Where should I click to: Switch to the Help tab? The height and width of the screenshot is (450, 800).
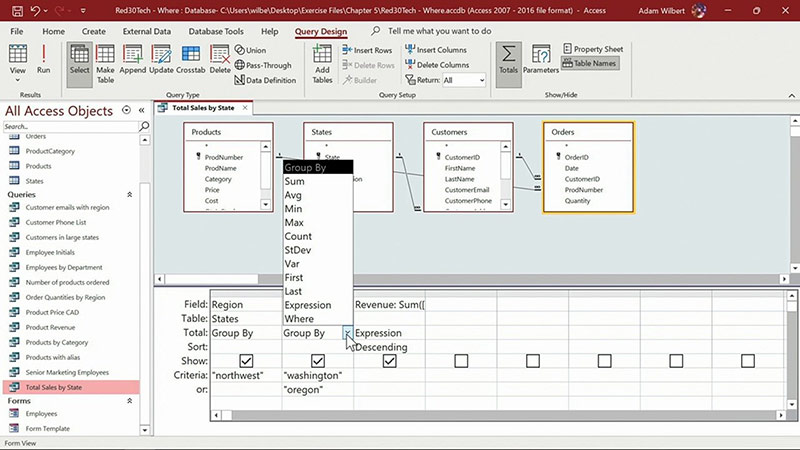270,31
